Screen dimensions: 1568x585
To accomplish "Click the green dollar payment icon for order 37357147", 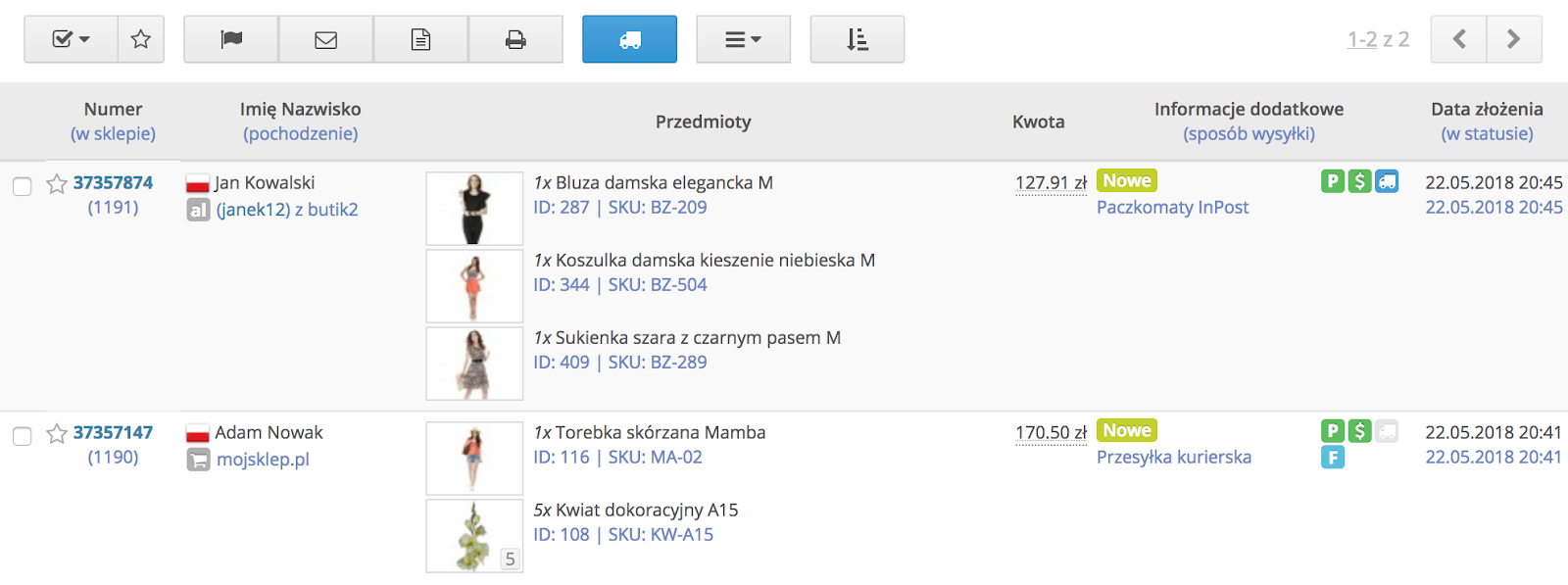I will tap(1359, 430).
